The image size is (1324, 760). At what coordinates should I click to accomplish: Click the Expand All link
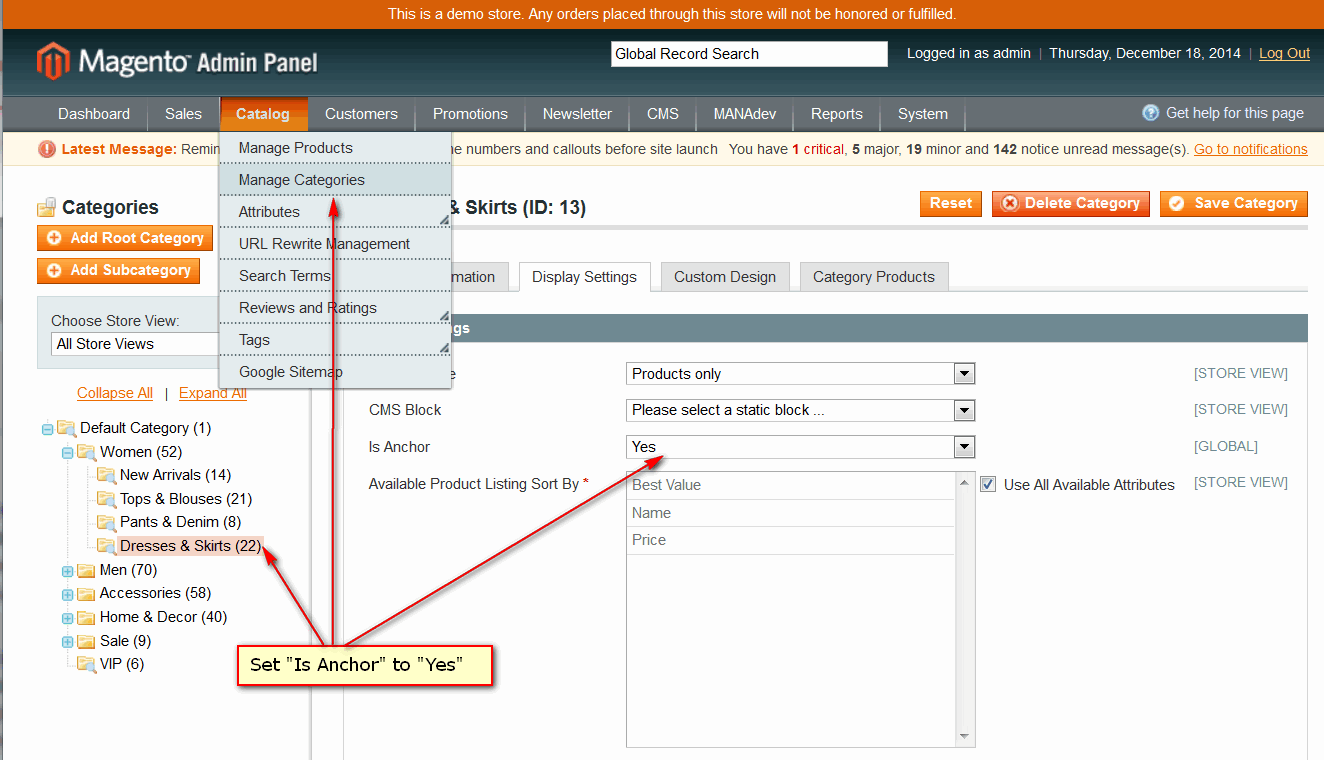[213, 393]
